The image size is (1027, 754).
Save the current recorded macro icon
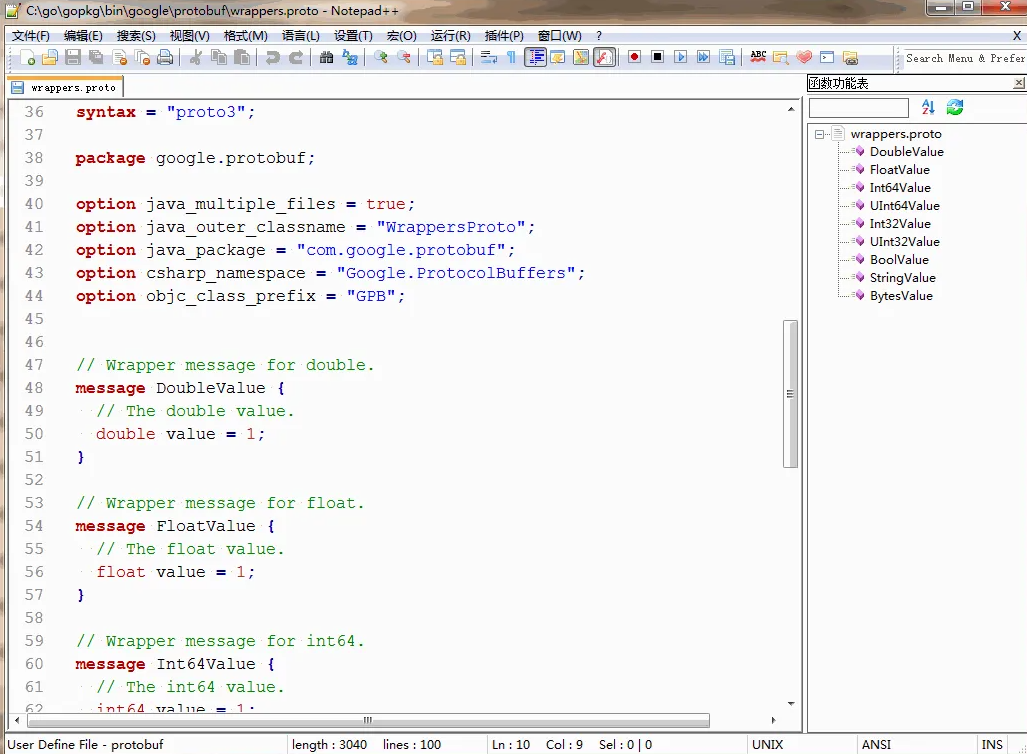(727, 57)
